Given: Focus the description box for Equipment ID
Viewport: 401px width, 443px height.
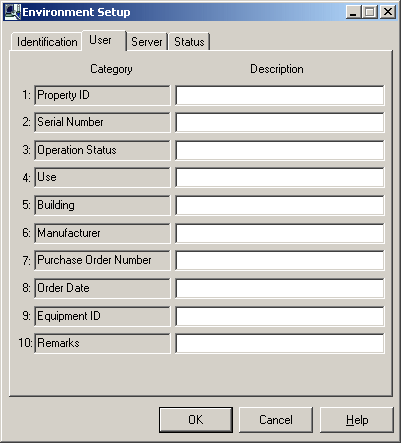Looking at the screenshot, I should pos(280,316).
